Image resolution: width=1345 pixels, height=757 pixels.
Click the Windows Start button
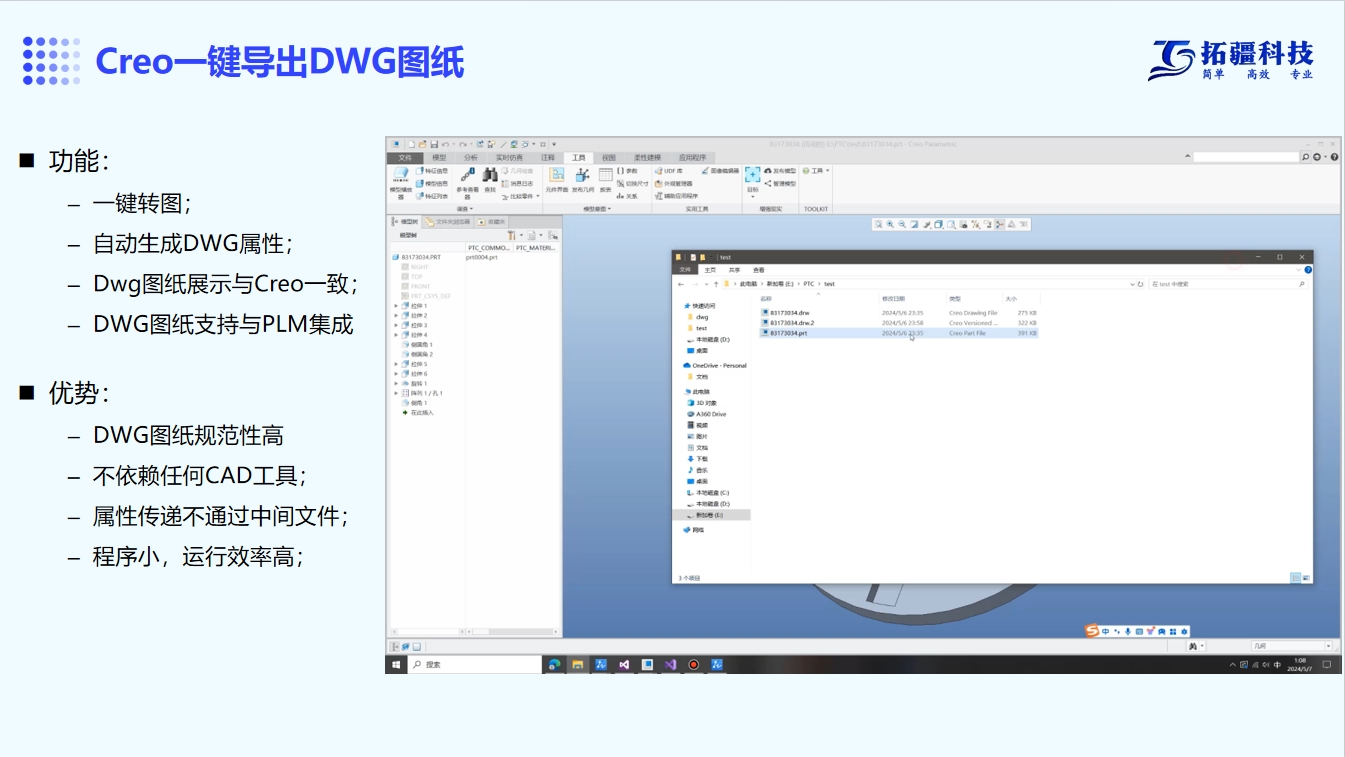tap(396, 664)
